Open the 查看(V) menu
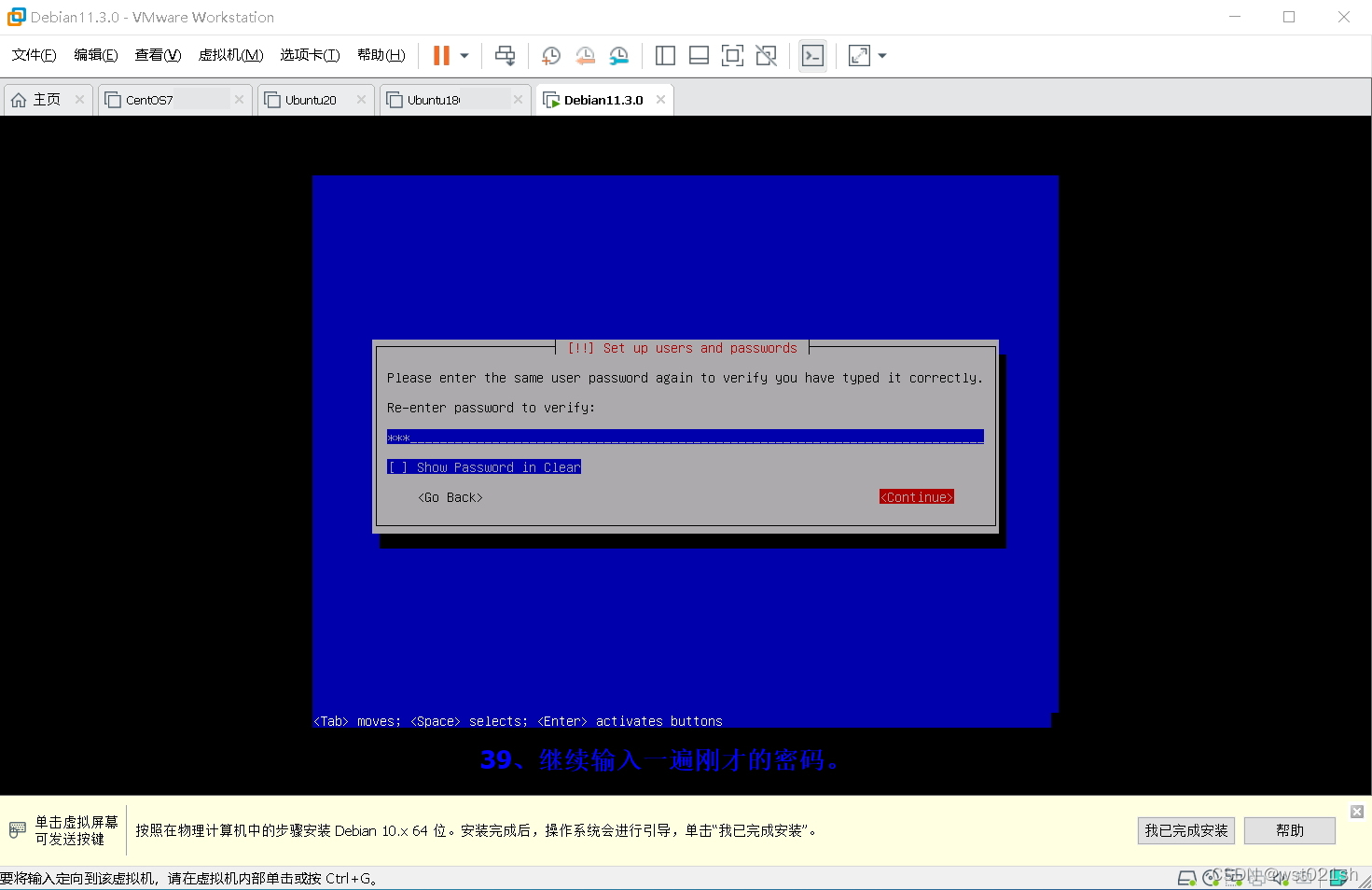The width and height of the screenshot is (1372, 890). pyautogui.click(x=158, y=55)
